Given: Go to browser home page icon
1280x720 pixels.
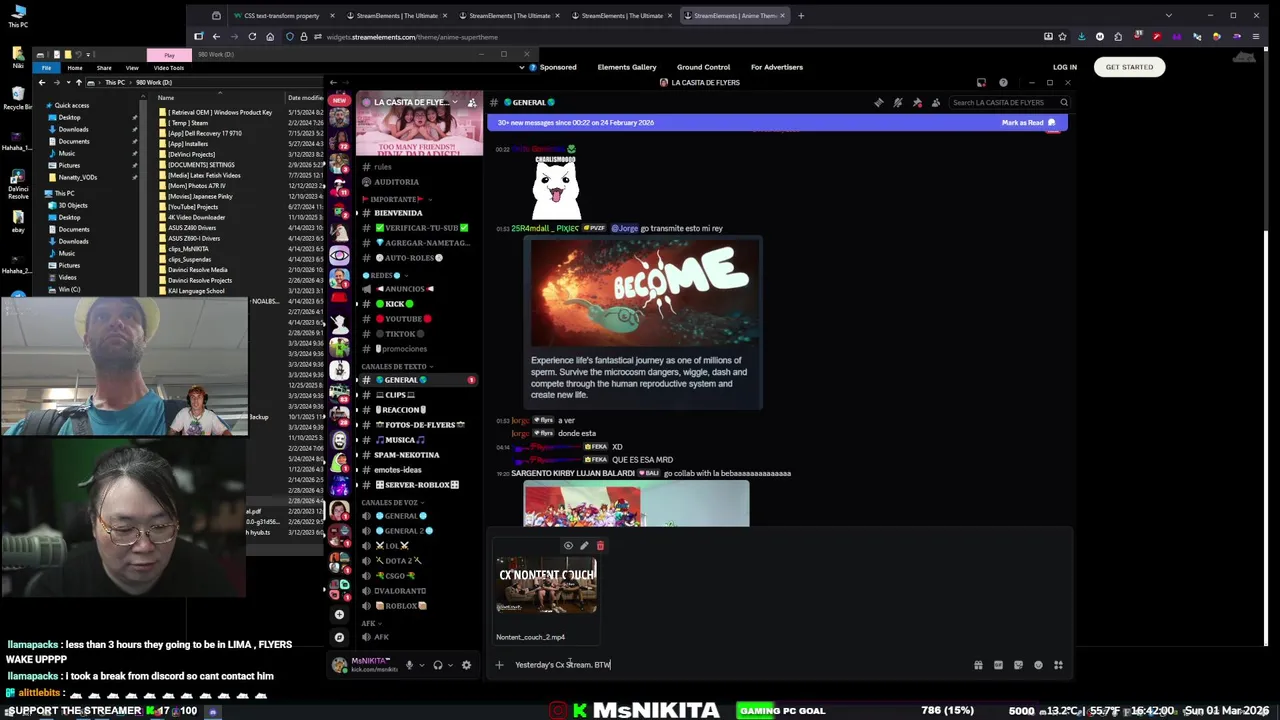Looking at the screenshot, I should 270,37.
